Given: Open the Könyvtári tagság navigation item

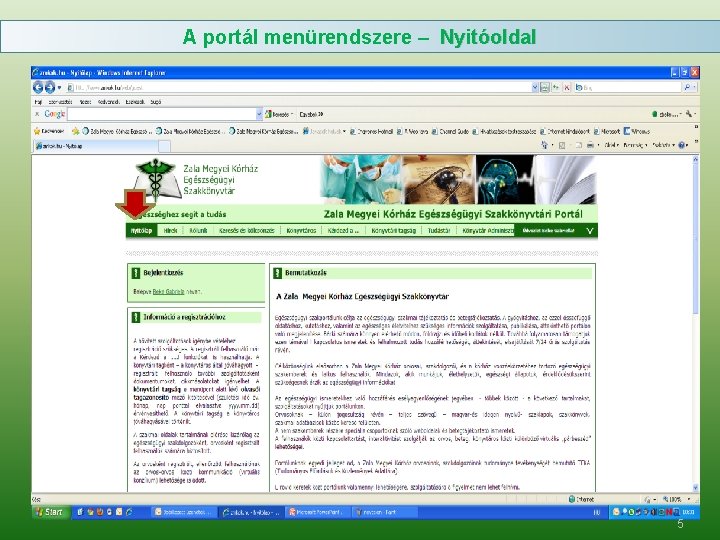Looking at the screenshot, I should click(x=394, y=231).
